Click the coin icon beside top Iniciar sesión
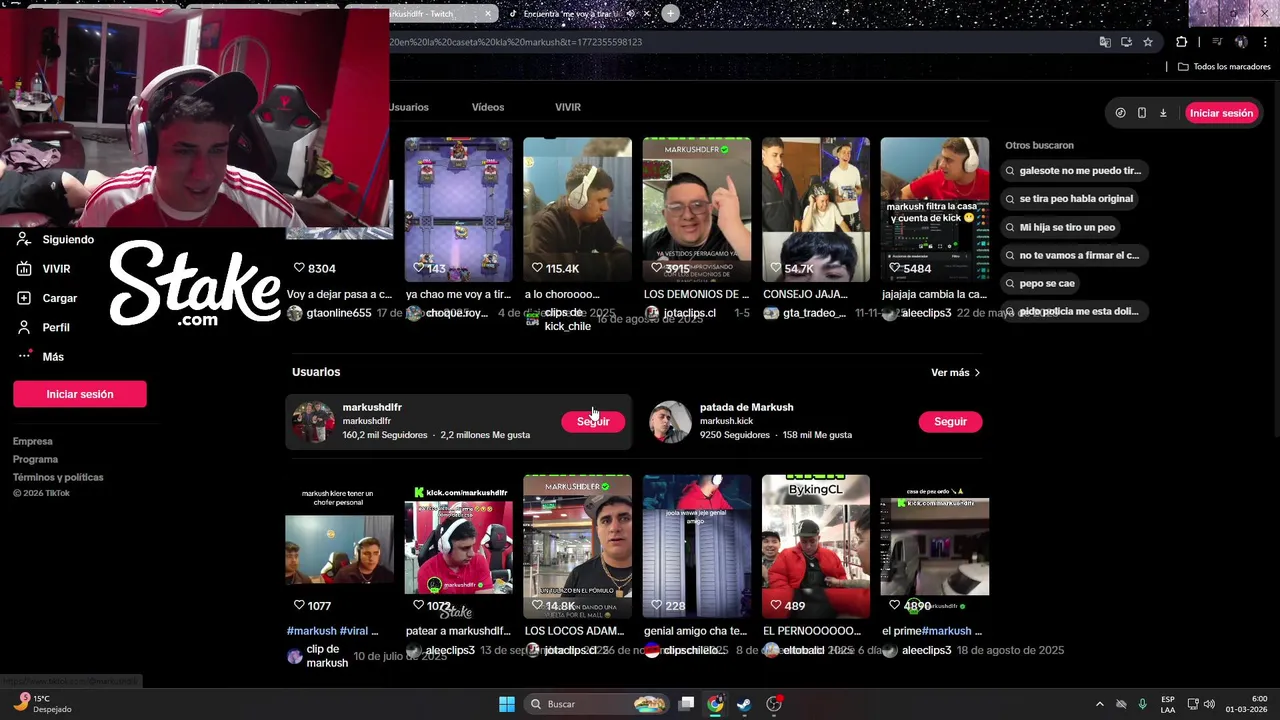This screenshot has width=1280, height=720. [1120, 113]
